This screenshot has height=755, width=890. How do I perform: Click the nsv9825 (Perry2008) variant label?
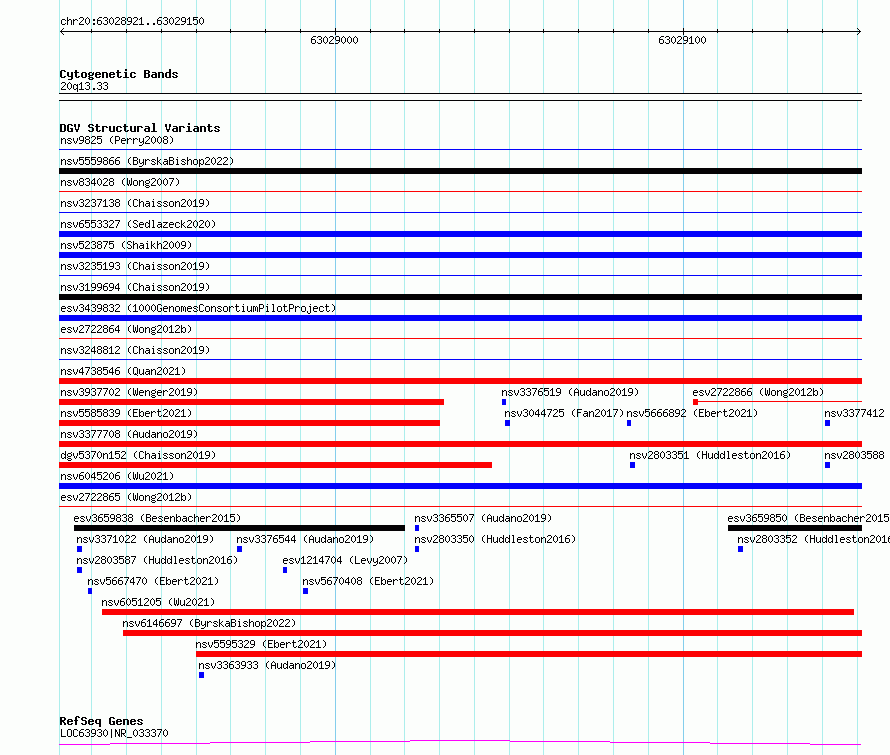[x=117, y=140]
